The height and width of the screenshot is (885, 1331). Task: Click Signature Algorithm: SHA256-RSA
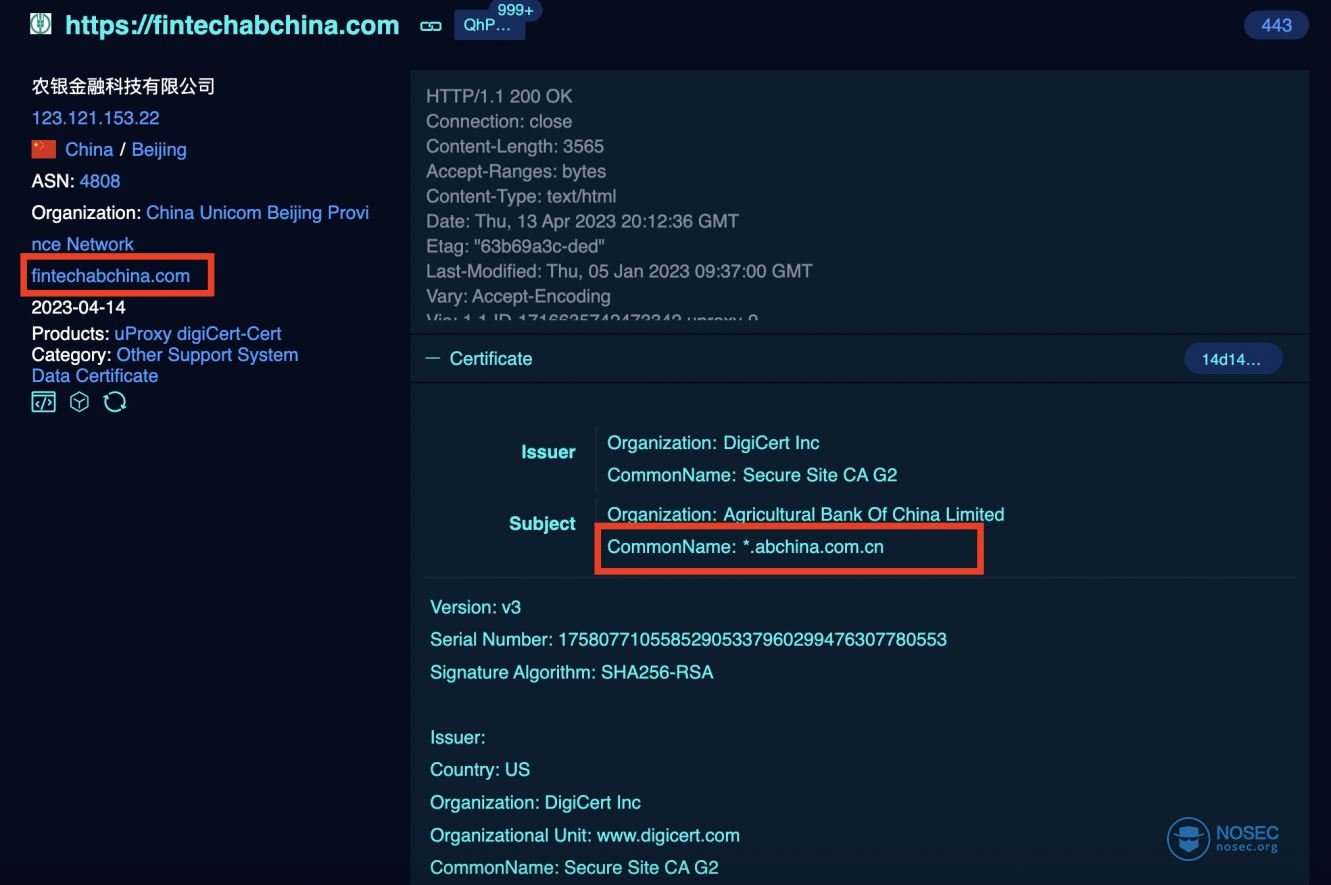point(572,673)
